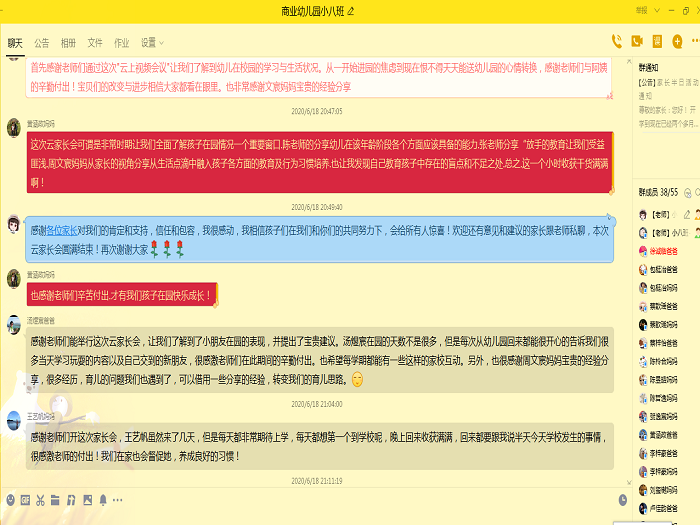
Task: Start a group video call
Action: coord(636,41)
